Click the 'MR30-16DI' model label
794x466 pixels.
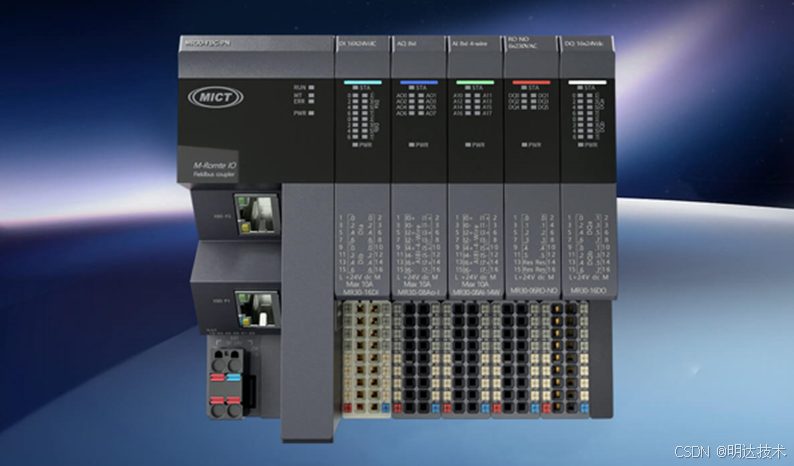(361, 293)
